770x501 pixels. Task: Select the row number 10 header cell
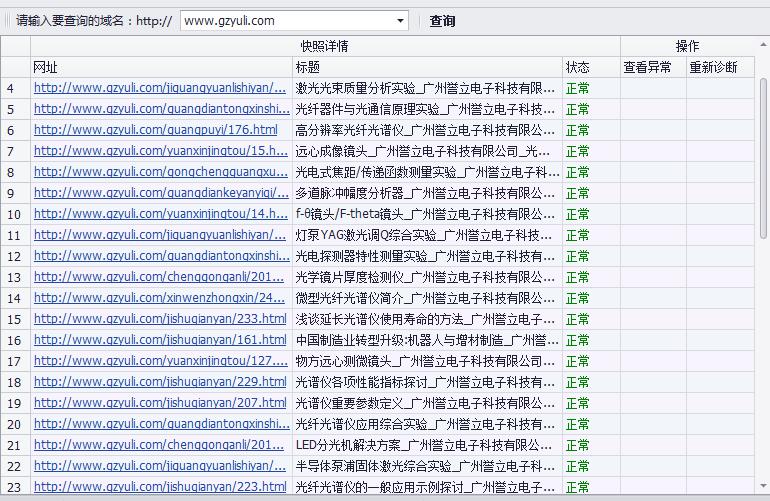15,214
